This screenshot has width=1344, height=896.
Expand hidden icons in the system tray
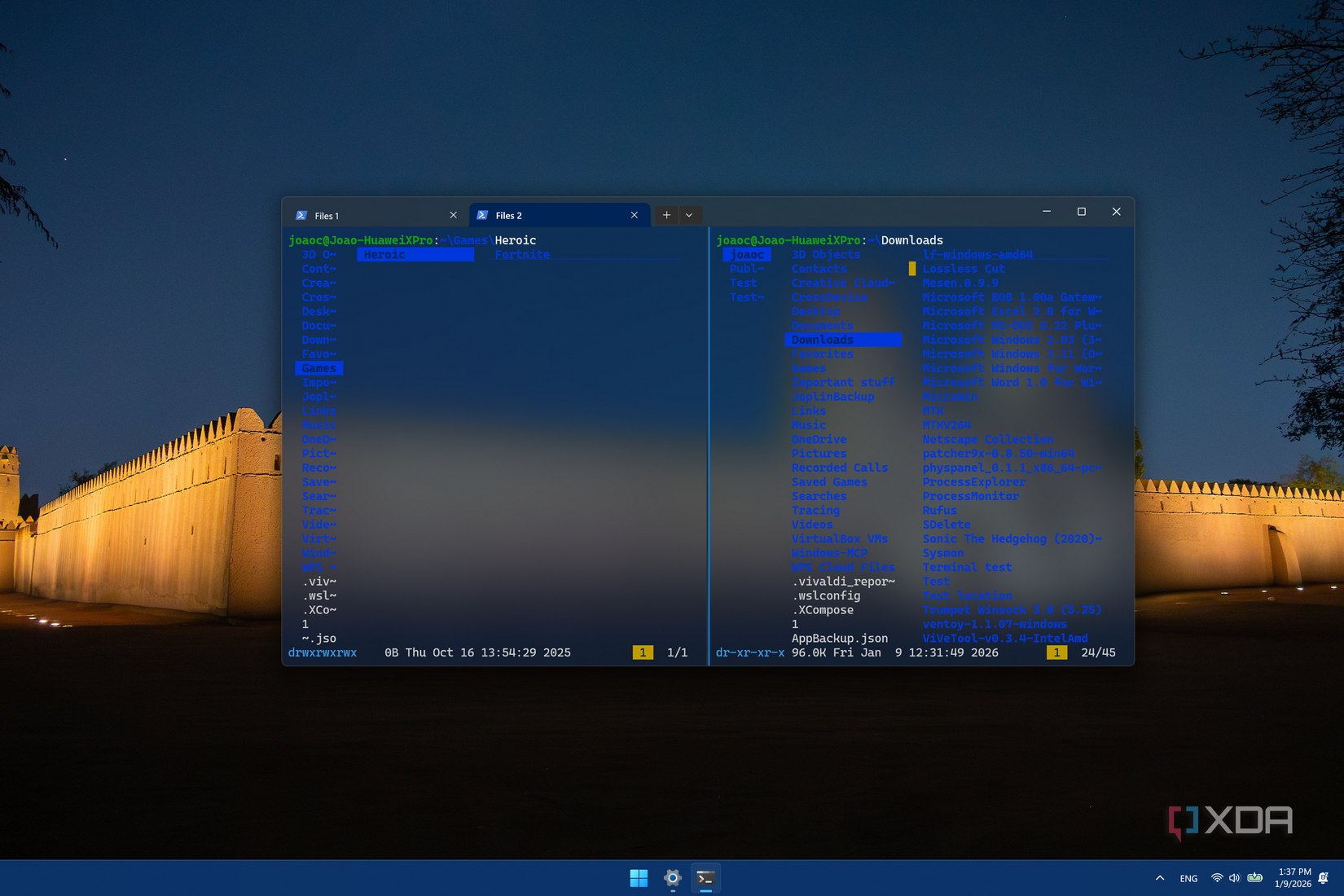pyautogui.click(x=1159, y=878)
